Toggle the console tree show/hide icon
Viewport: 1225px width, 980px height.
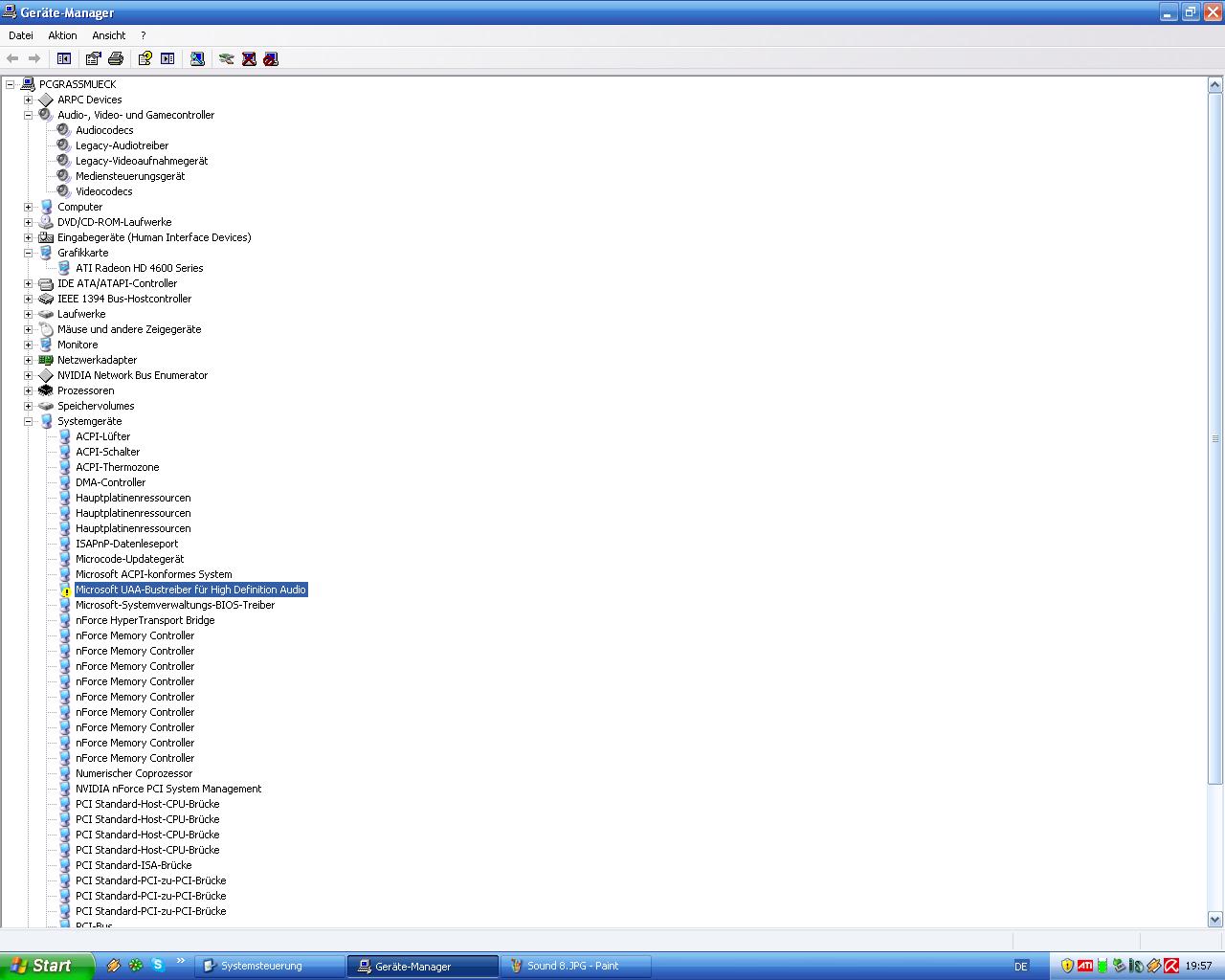click(x=64, y=58)
